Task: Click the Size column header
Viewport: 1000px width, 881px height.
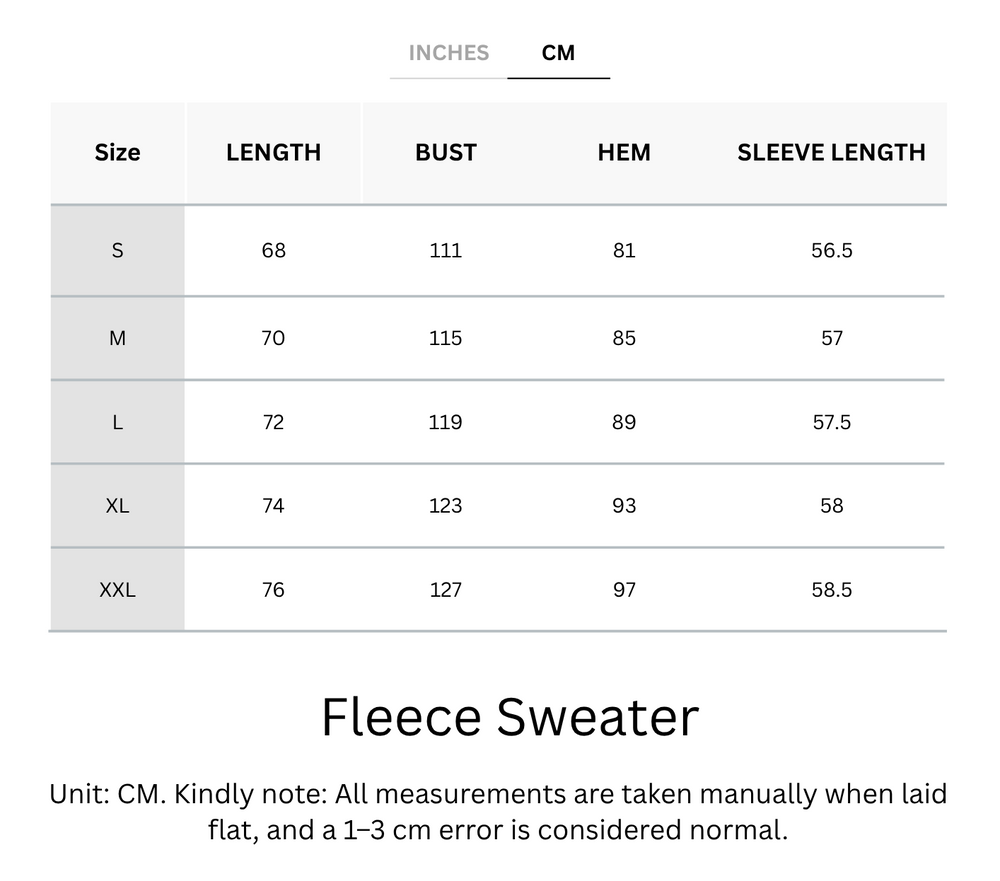Action: click(x=117, y=153)
